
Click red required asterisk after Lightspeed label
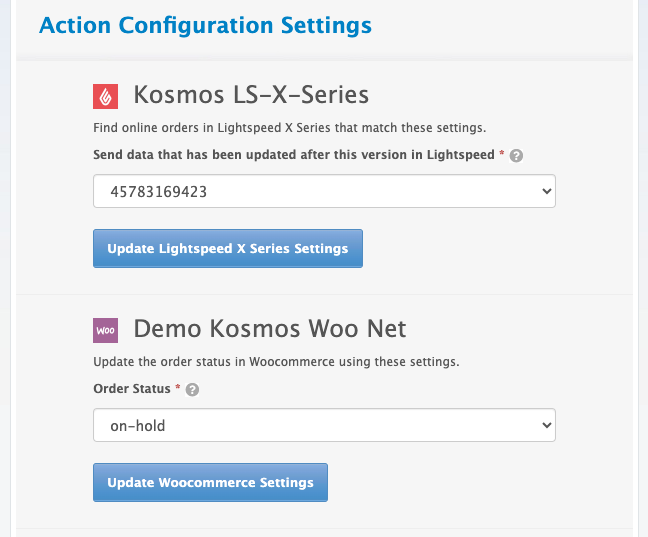pyautogui.click(x=502, y=155)
